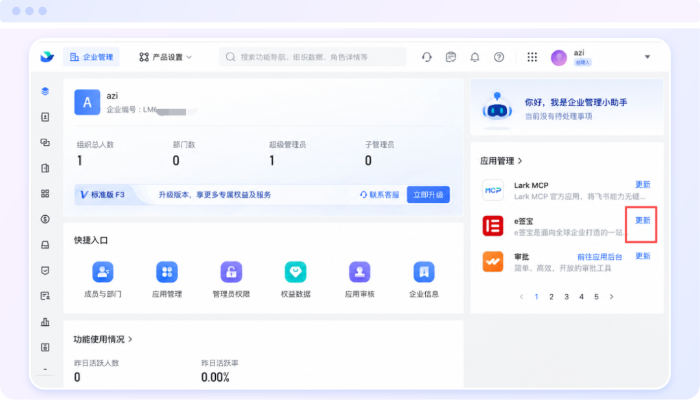Click the sidebar drive-shaped icon
Viewport: 700px width, 405px height.
(x=45, y=245)
